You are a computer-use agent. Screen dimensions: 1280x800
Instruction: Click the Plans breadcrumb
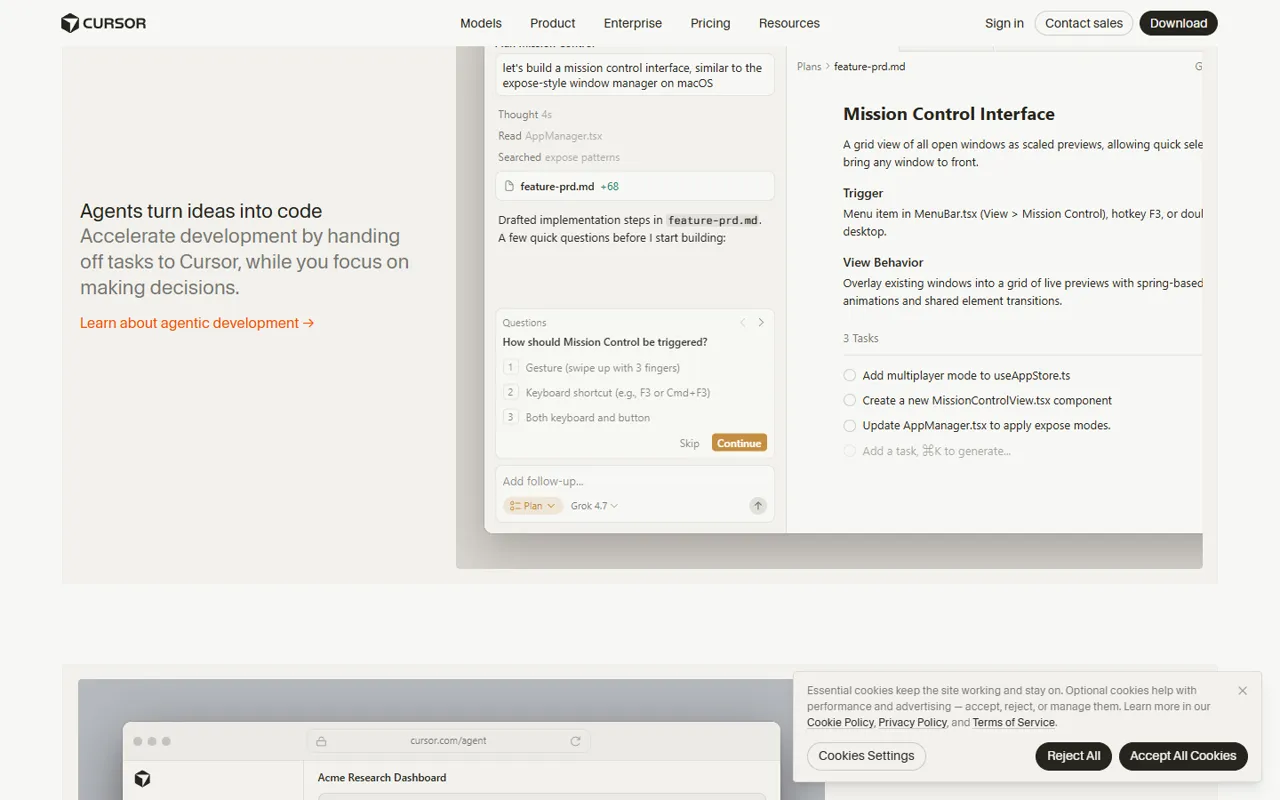point(809,67)
